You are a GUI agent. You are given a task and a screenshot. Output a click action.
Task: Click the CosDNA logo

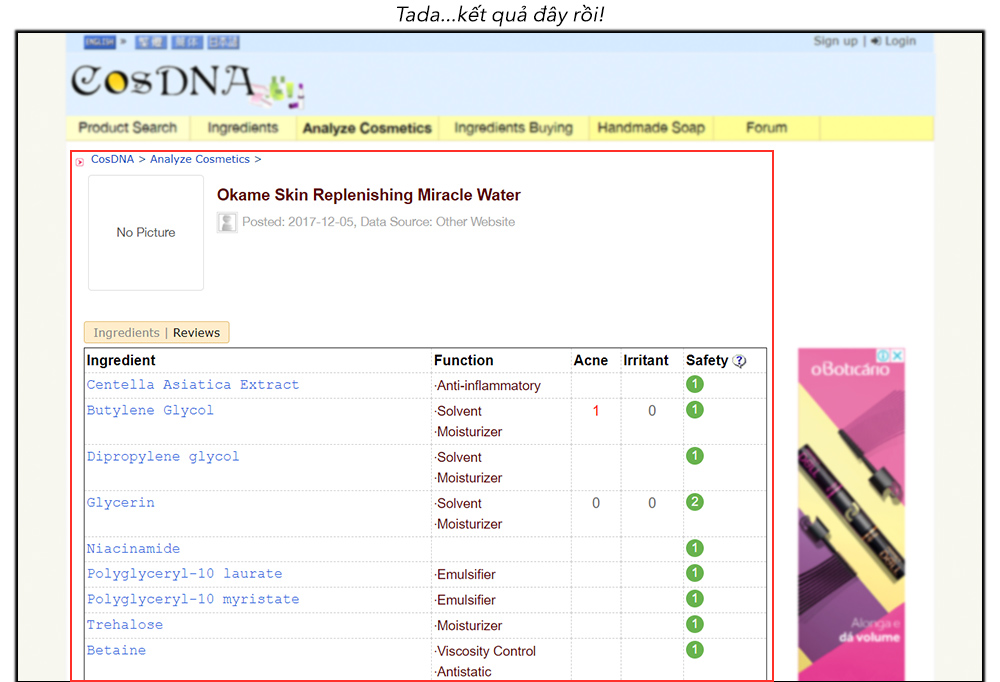click(x=186, y=85)
